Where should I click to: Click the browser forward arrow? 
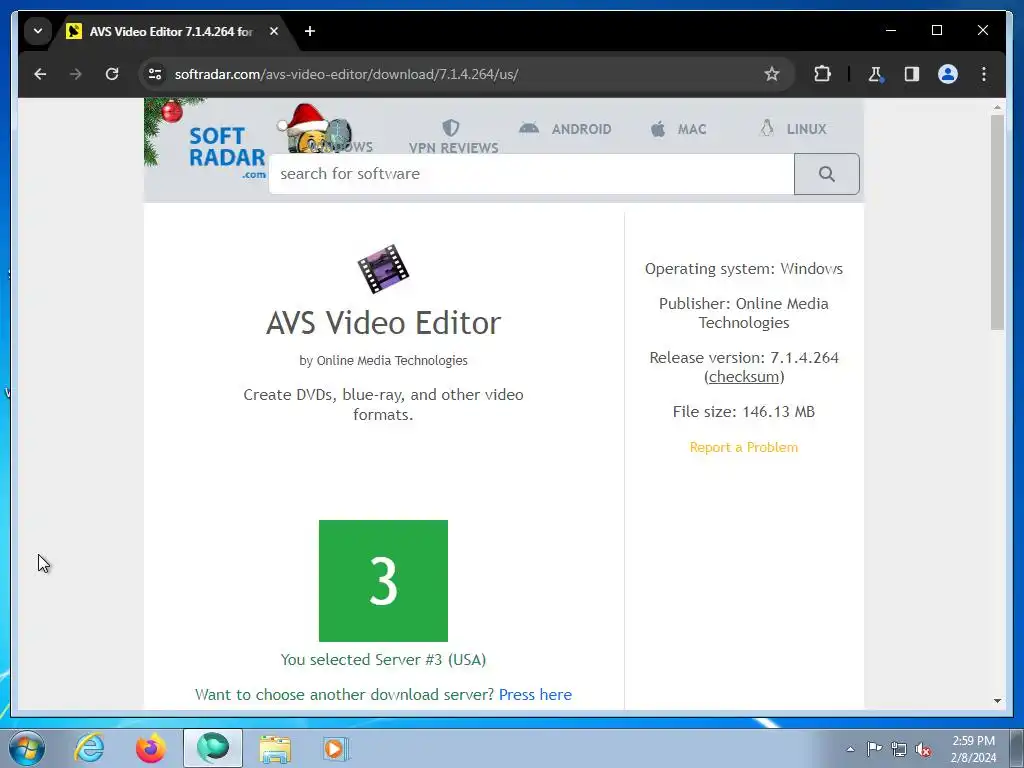pos(76,74)
